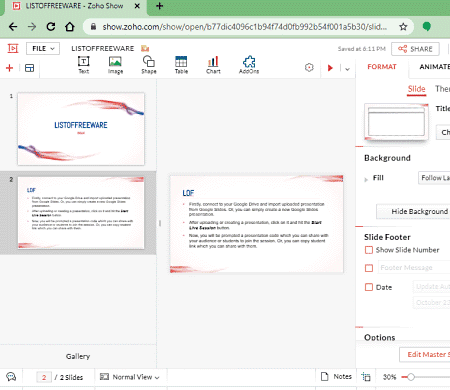Click the record/target icon near play

pos(309,68)
